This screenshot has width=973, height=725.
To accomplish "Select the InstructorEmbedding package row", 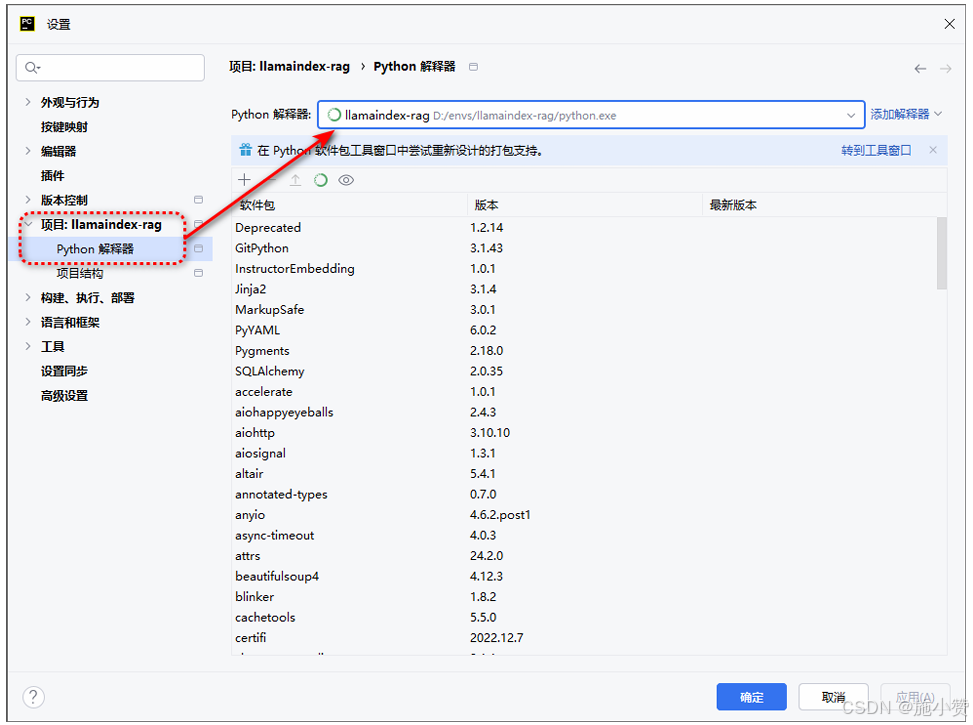I will [585, 268].
